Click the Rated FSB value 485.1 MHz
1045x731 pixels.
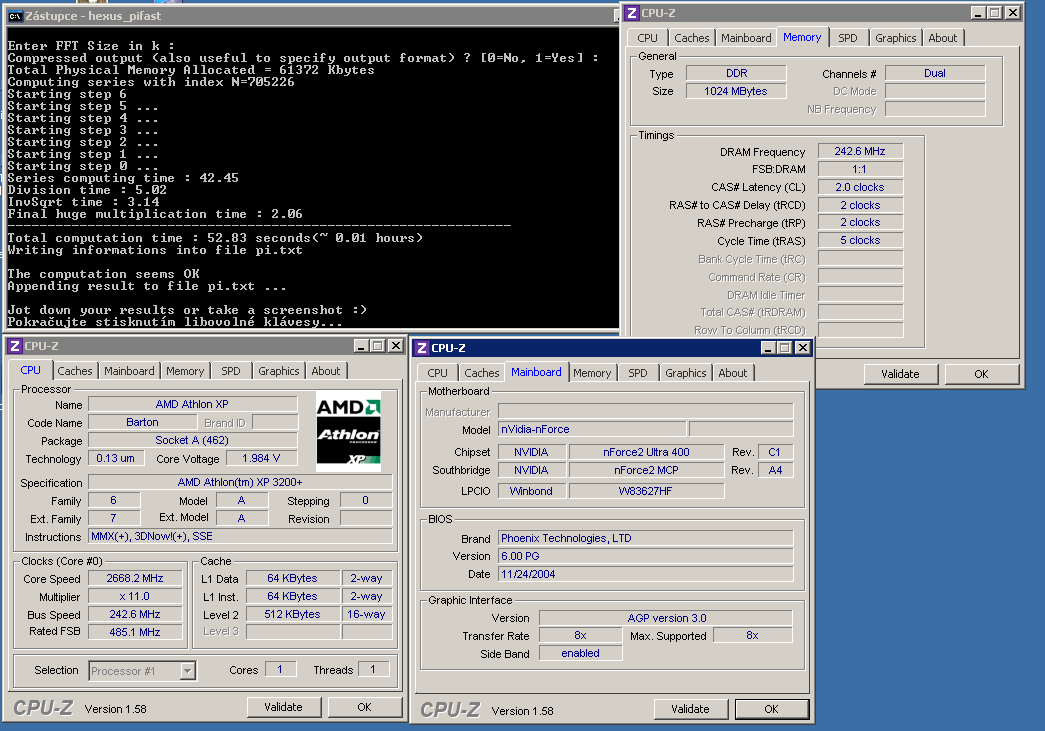tap(135, 632)
